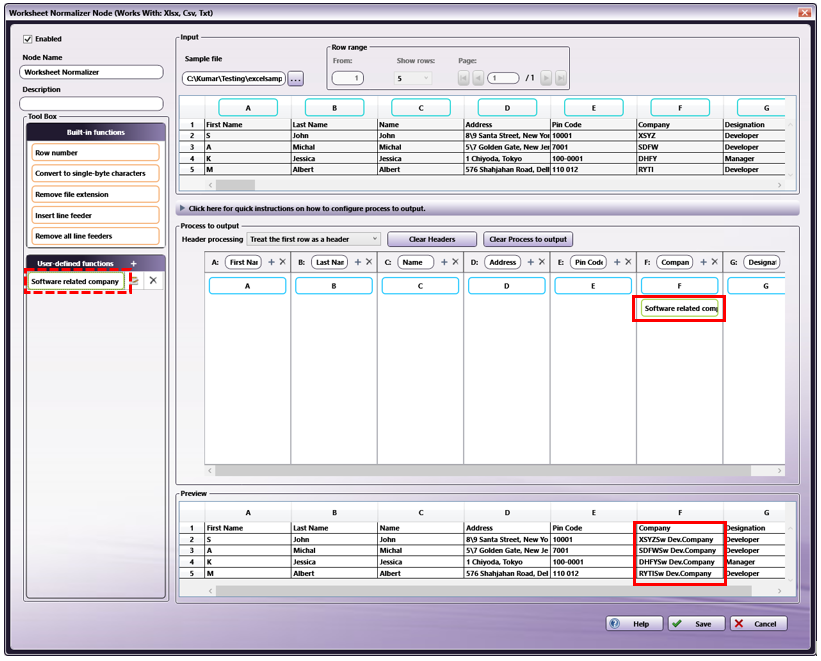The image size is (821, 661).
Task: Click the Clear Headers button
Action: coord(431,239)
